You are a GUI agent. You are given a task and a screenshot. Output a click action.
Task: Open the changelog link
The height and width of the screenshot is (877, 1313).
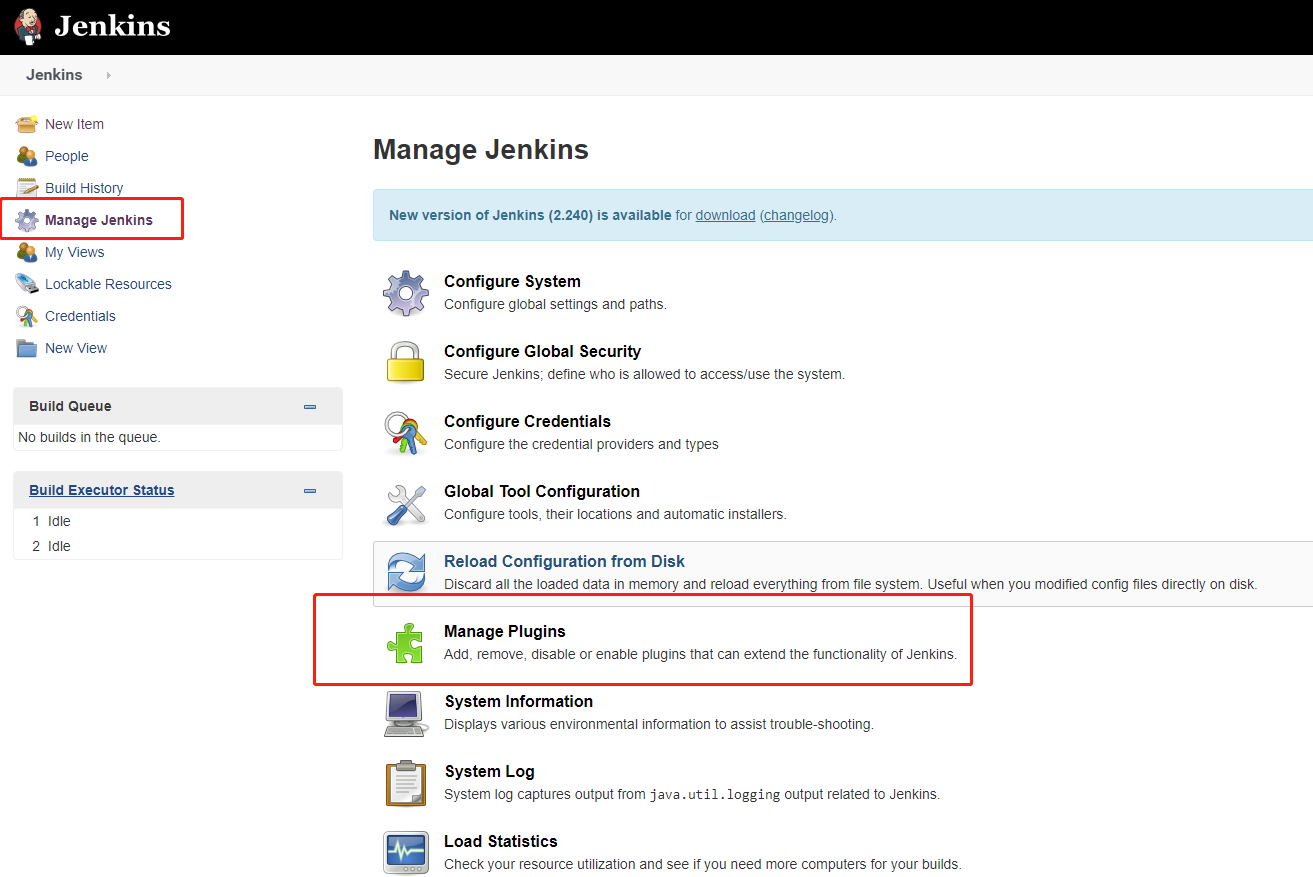click(x=797, y=215)
